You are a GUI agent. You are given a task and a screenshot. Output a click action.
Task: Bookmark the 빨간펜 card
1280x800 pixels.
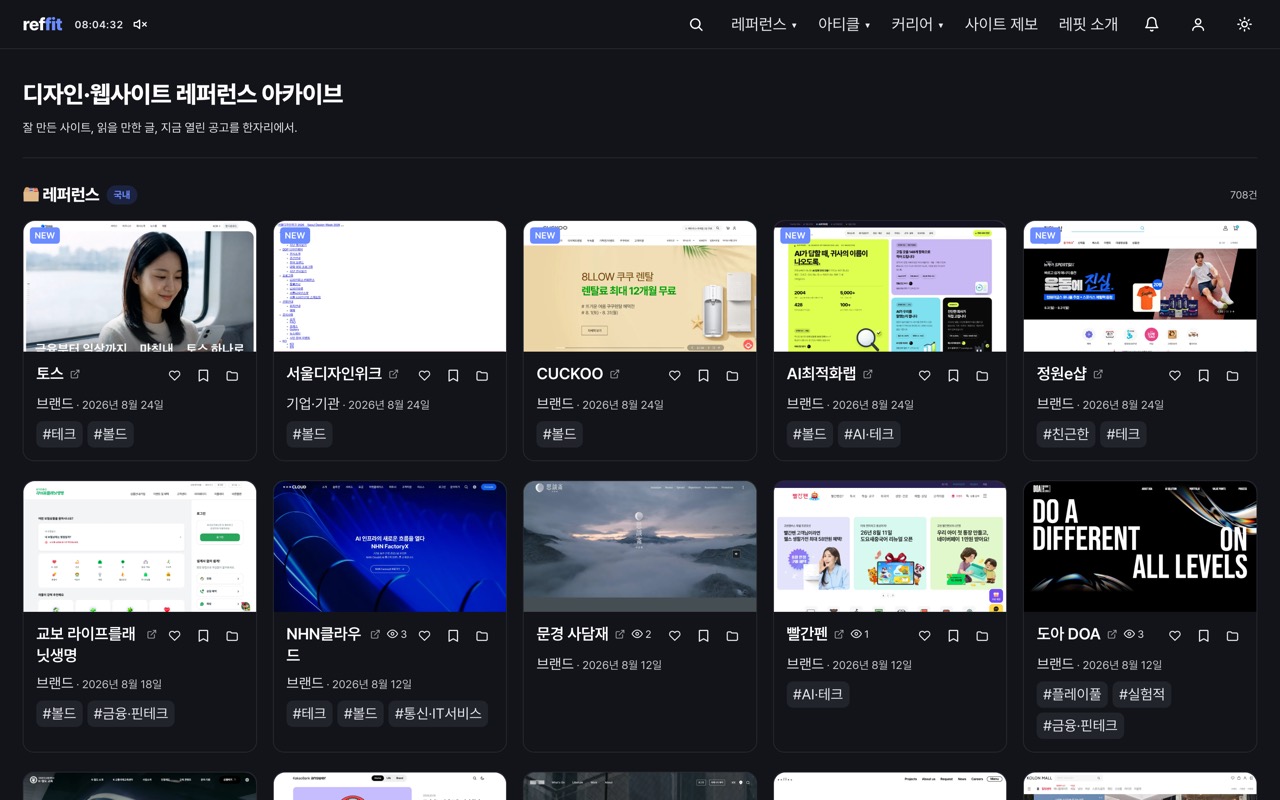click(953, 636)
